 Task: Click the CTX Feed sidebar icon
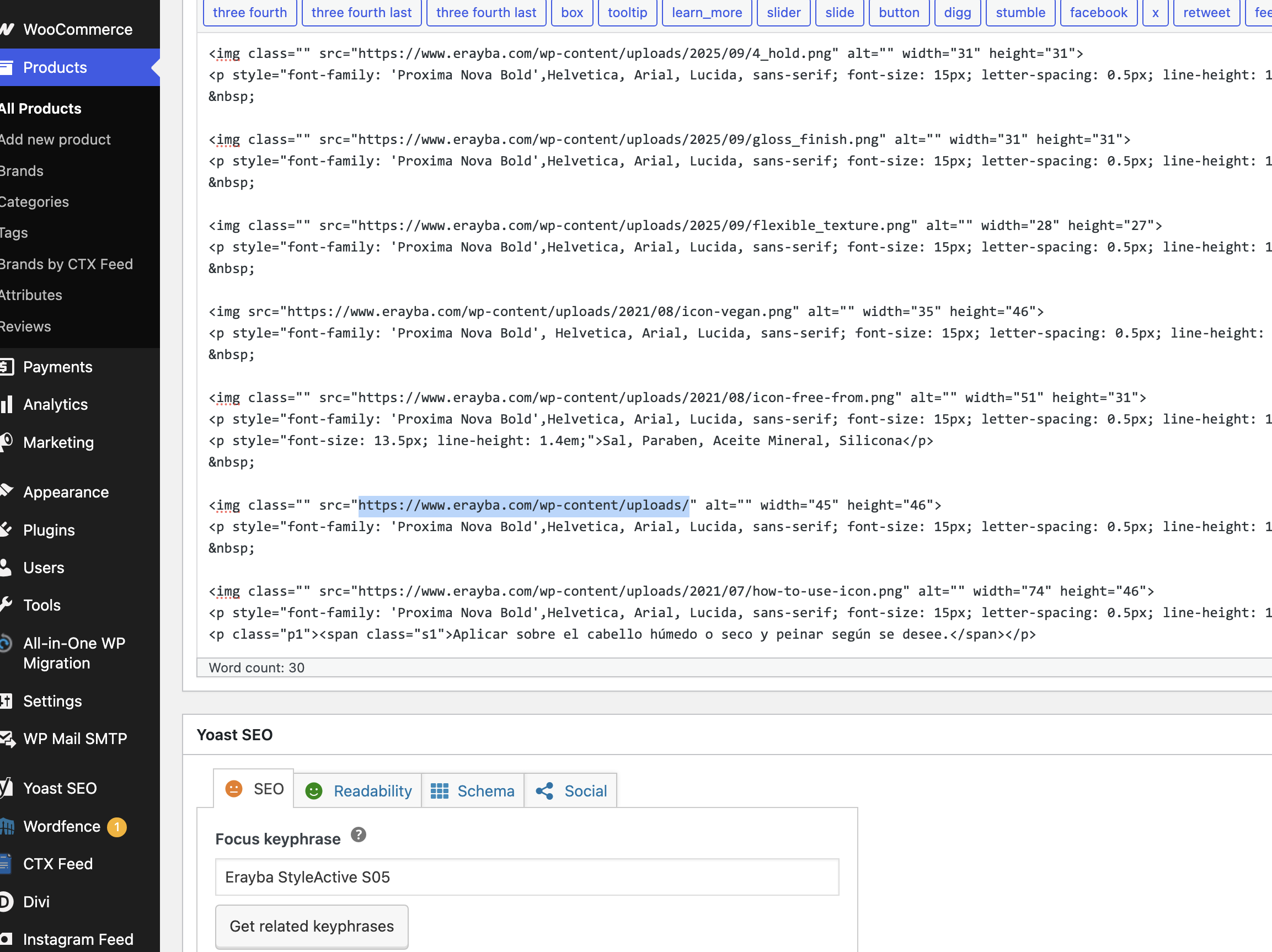(x=5, y=863)
